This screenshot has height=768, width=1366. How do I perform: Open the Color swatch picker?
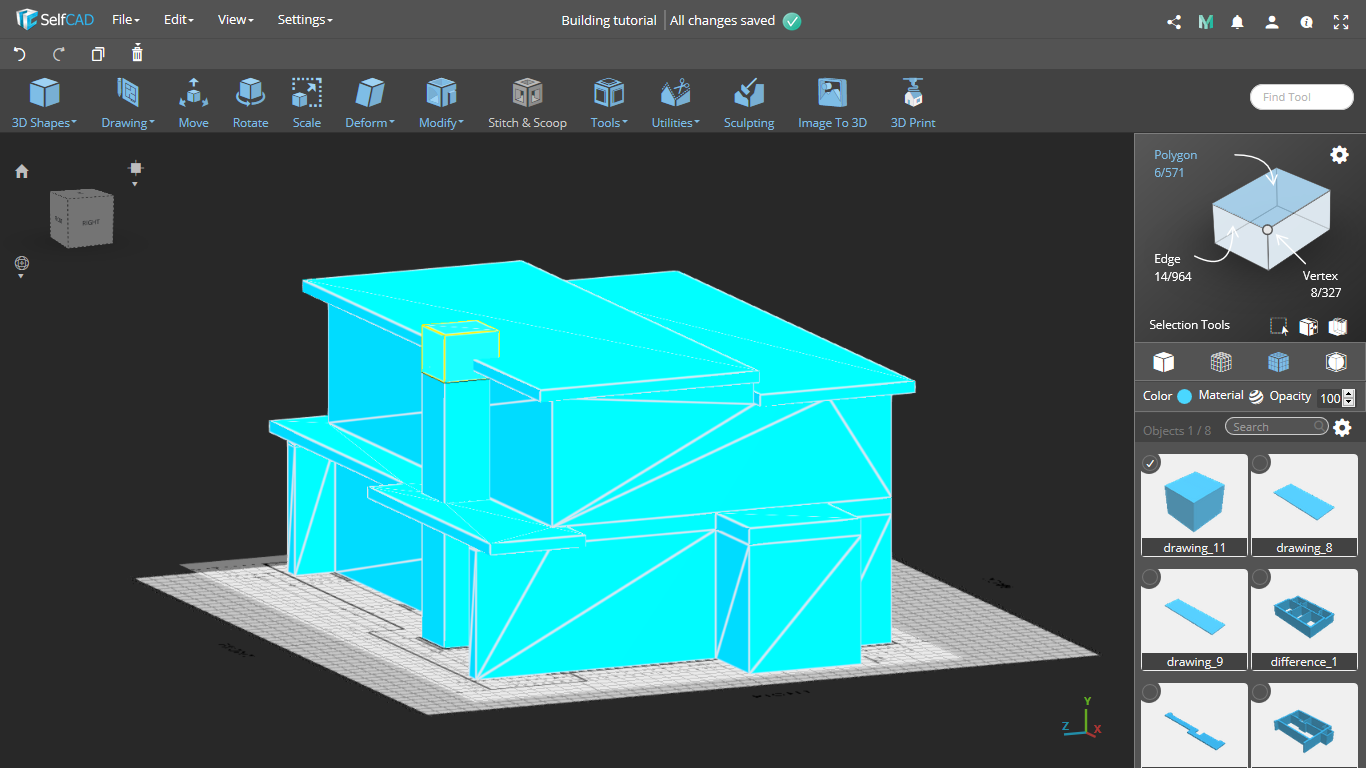coord(1185,396)
